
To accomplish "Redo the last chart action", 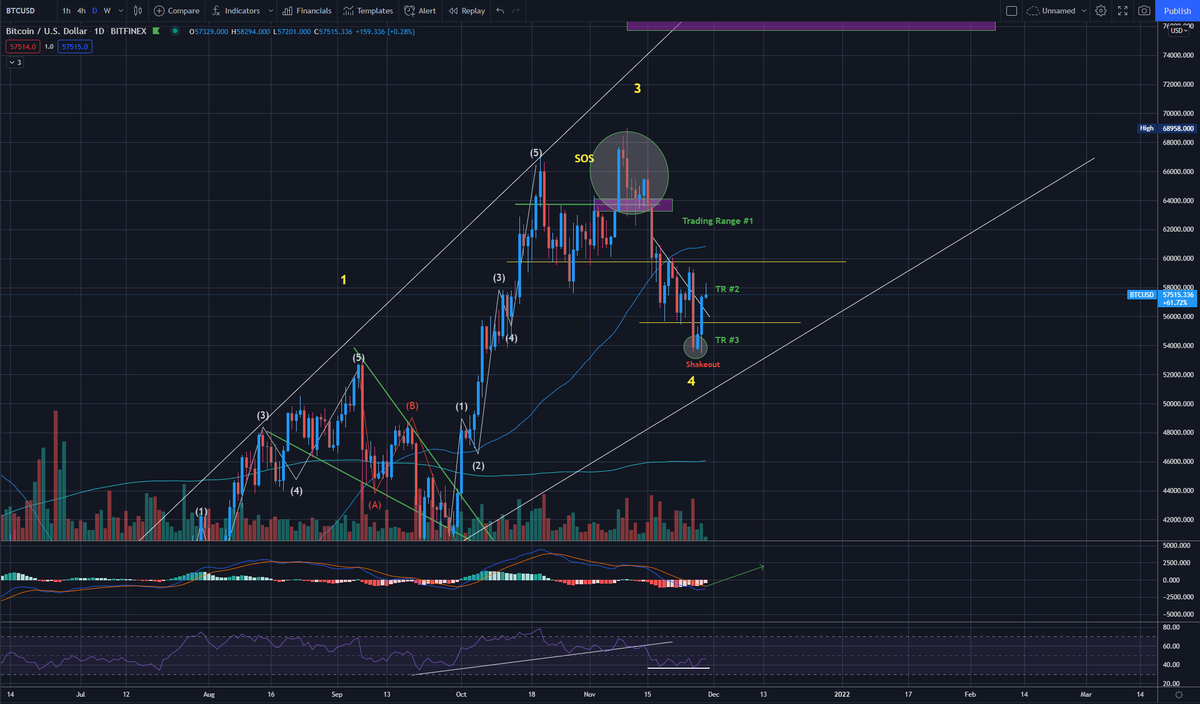I will pos(515,10).
